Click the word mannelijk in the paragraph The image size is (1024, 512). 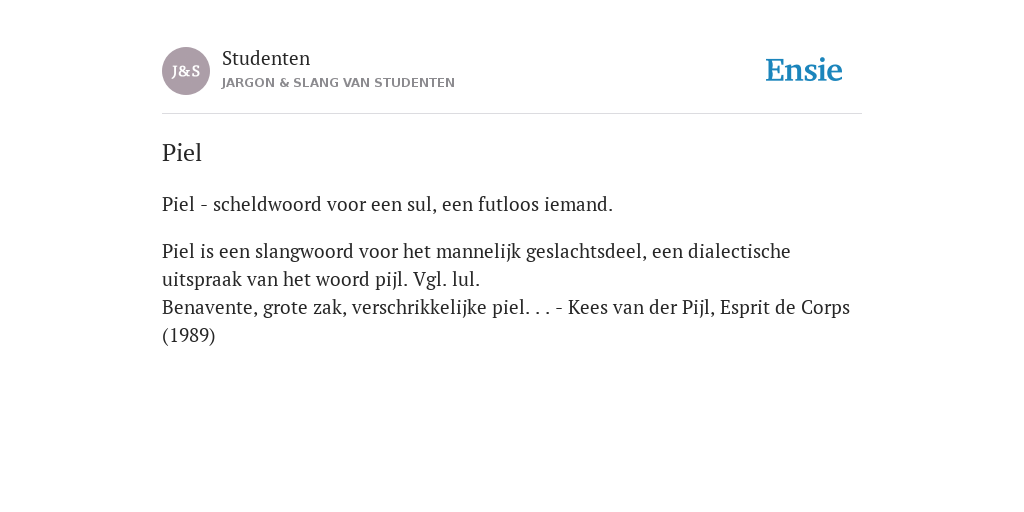click(x=478, y=252)
